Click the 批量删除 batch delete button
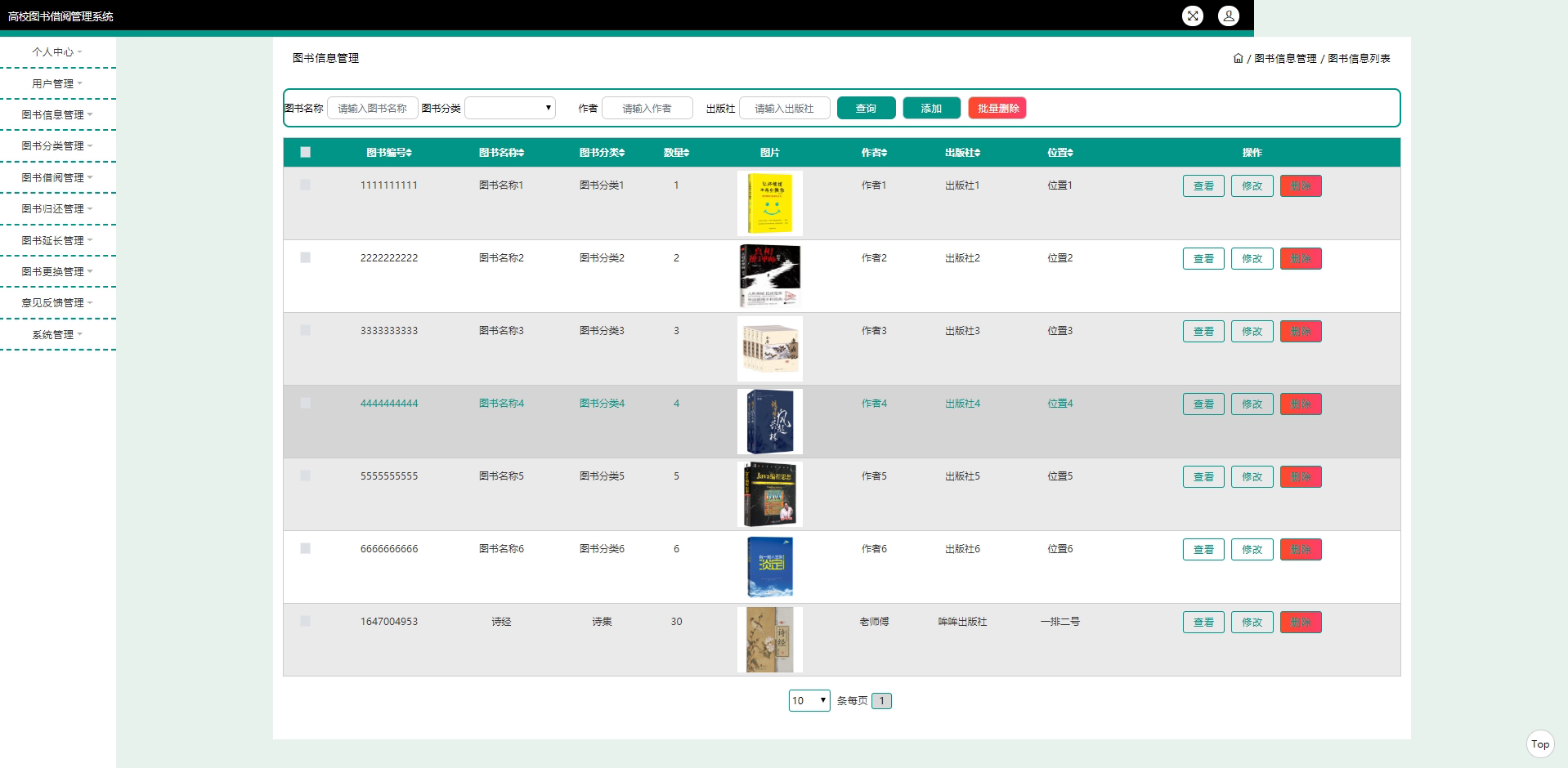 (x=997, y=108)
